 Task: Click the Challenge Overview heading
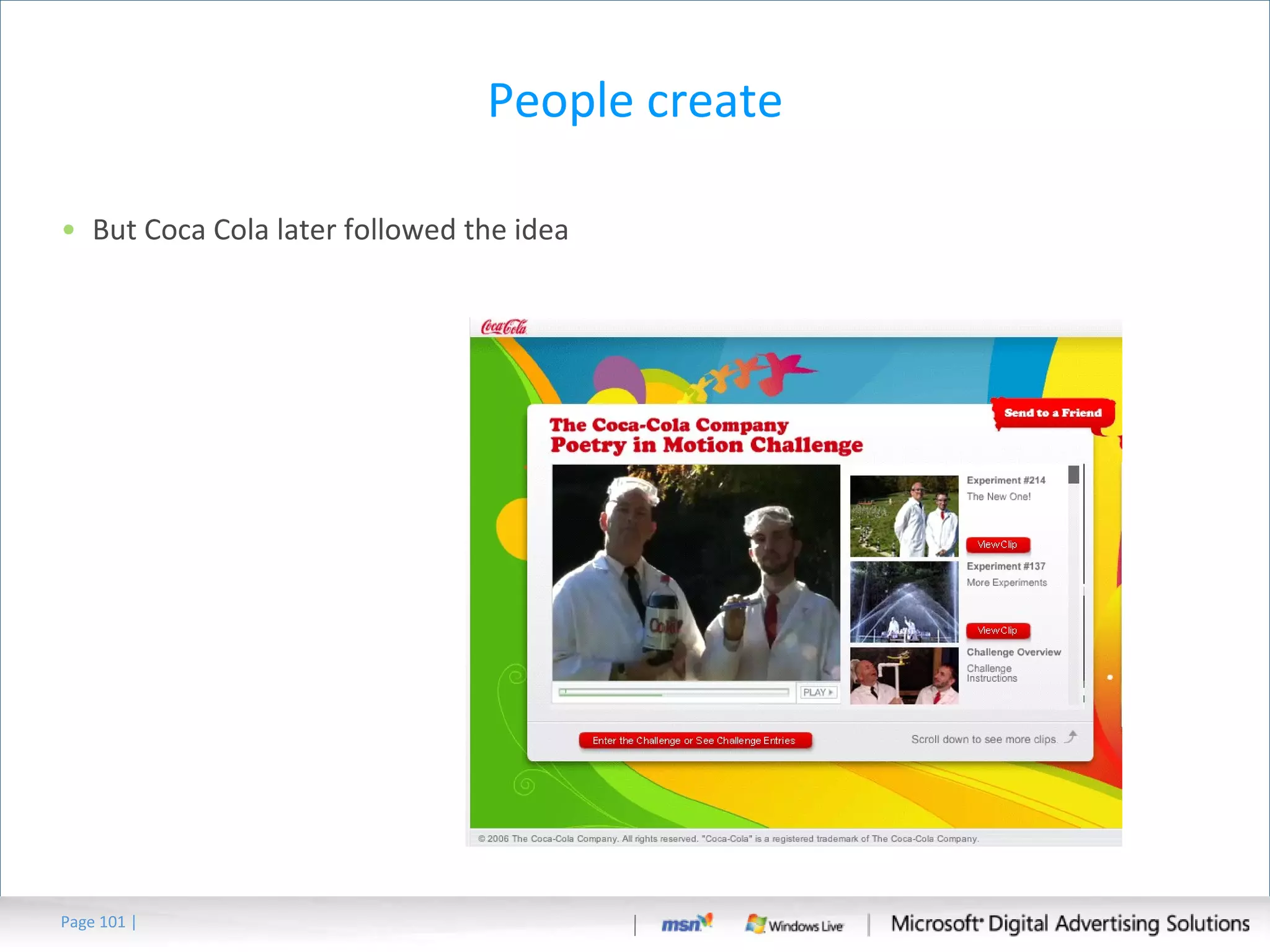tap(1013, 652)
